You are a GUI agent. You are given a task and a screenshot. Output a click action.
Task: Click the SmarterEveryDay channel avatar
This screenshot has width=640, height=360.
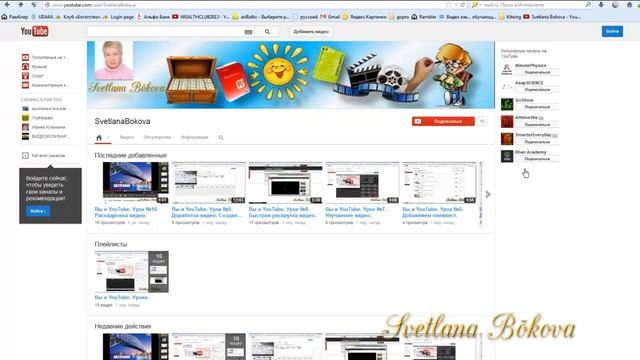point(507,139)
